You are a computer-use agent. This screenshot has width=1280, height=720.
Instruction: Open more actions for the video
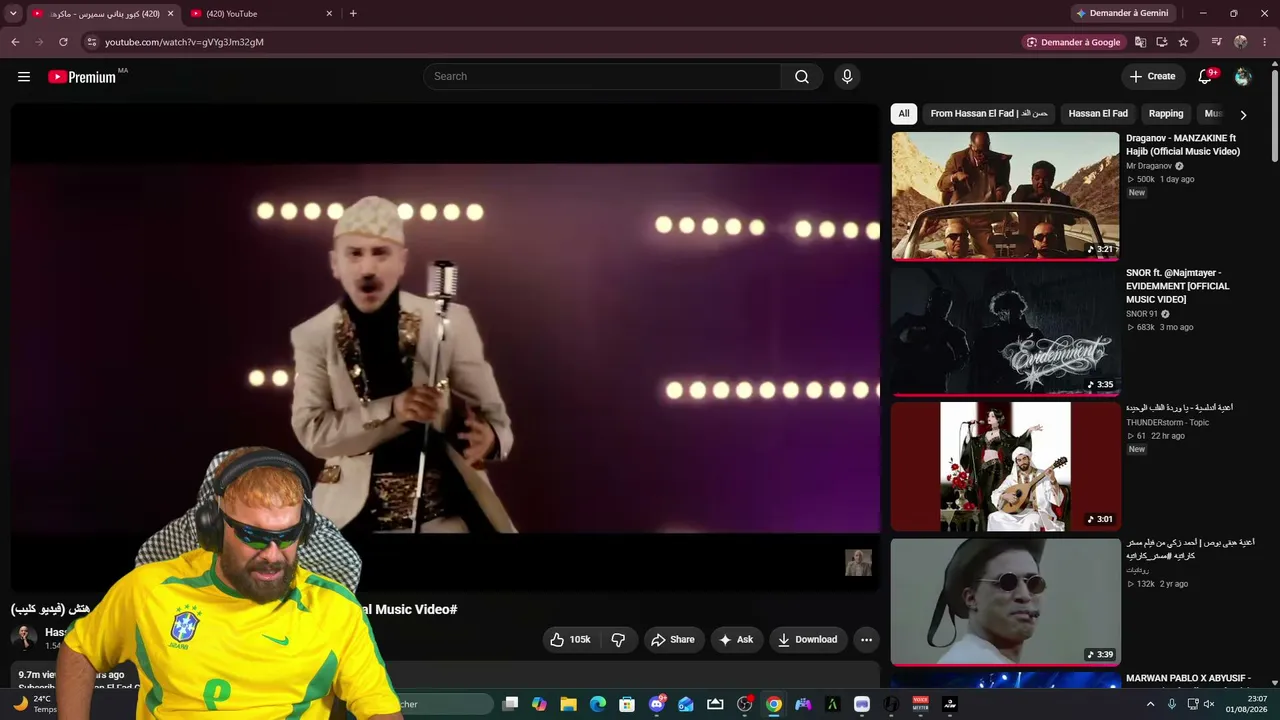(x=866, y=640)
